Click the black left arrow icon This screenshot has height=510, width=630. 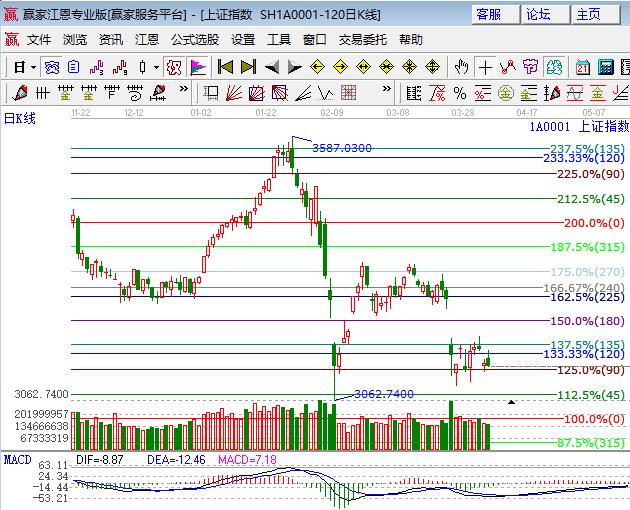pos(271,67)
